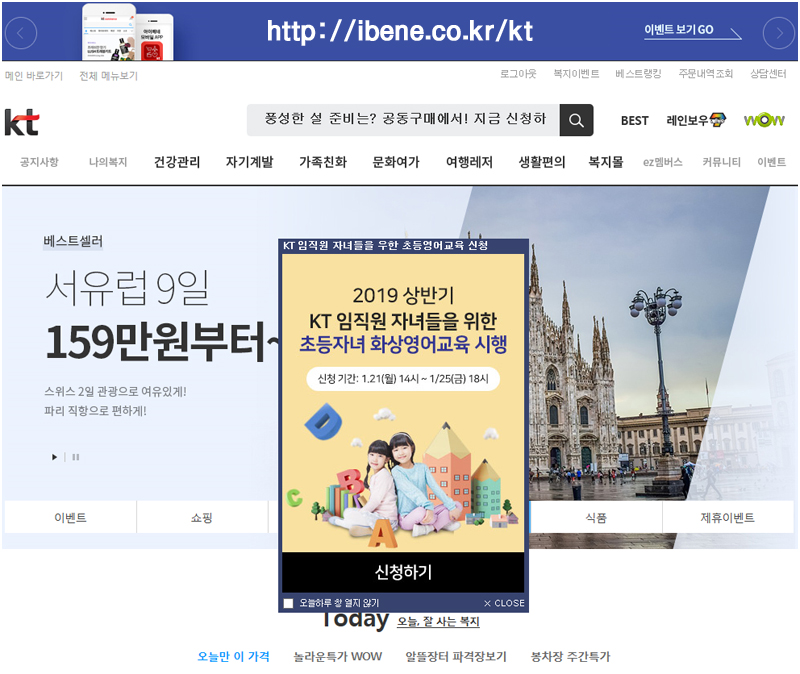Screen dimensions: 800x674
Task: Open the WOW logo link
Action: 764,120
